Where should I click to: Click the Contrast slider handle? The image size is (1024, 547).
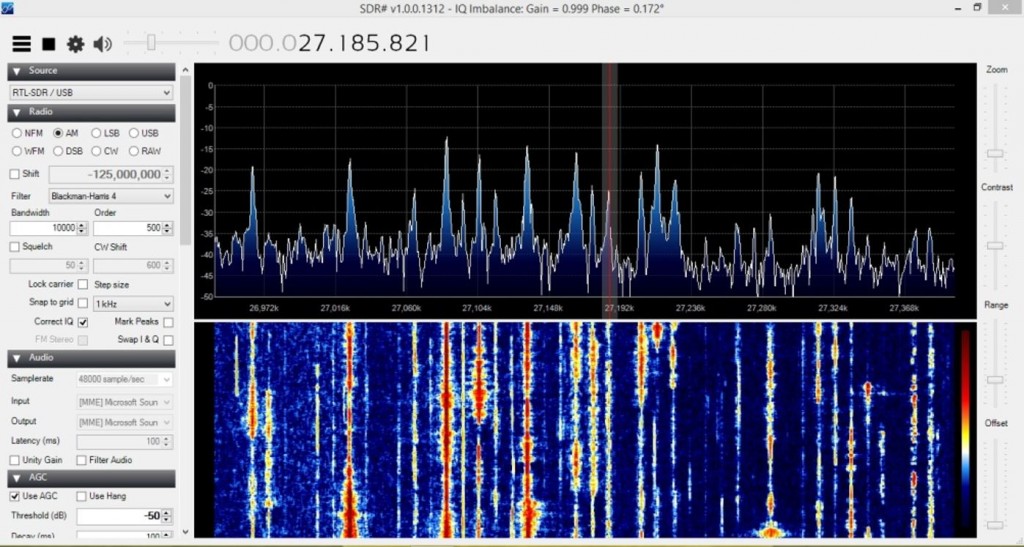[x=994, y=245]
